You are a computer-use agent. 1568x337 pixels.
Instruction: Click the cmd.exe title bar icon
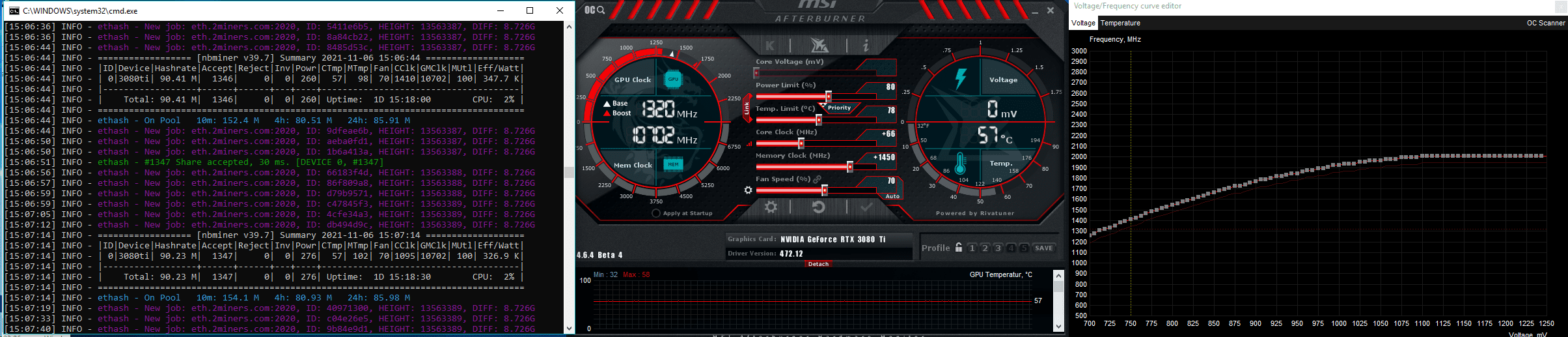point(14,10)
